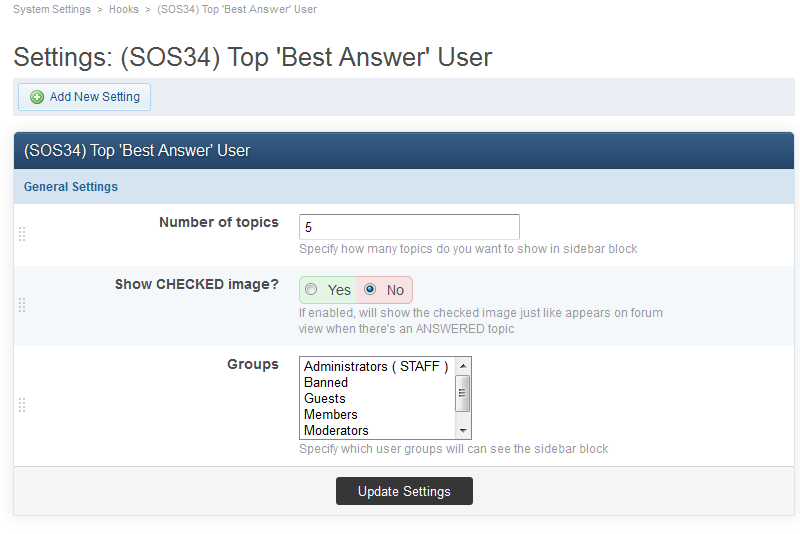The height and width of the screenshot is (534, 800).
Task: Choose Members in Groups list
Action: (x=331, y=415)
